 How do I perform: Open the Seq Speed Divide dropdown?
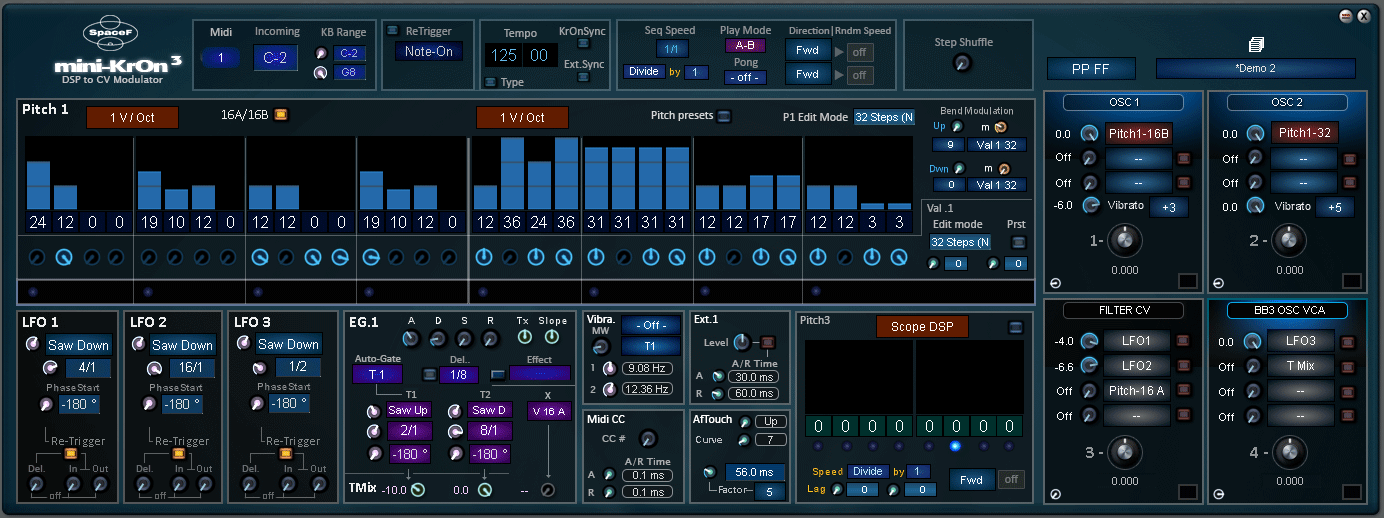click(643, 72)
